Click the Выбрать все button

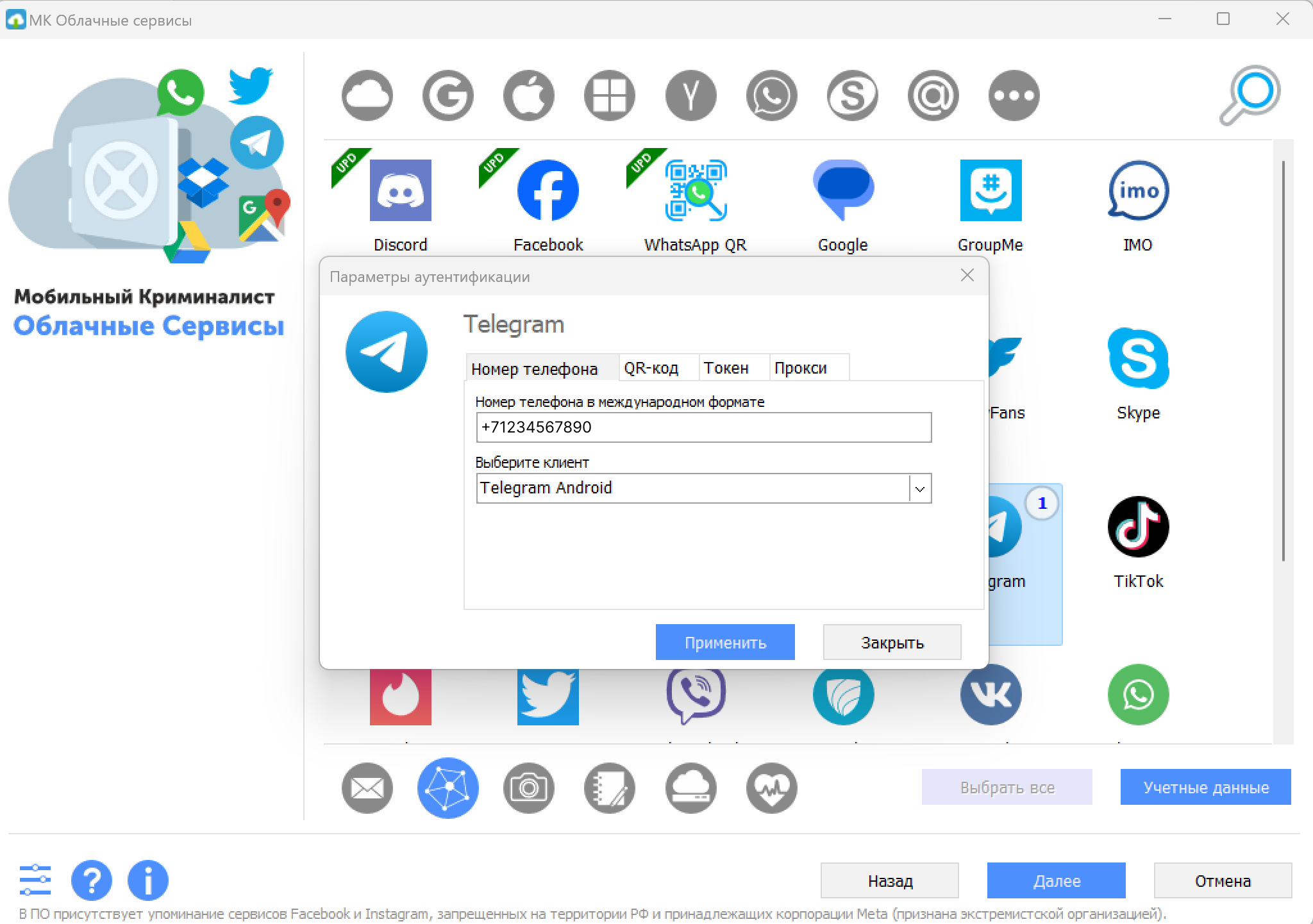pos(1007,787)
